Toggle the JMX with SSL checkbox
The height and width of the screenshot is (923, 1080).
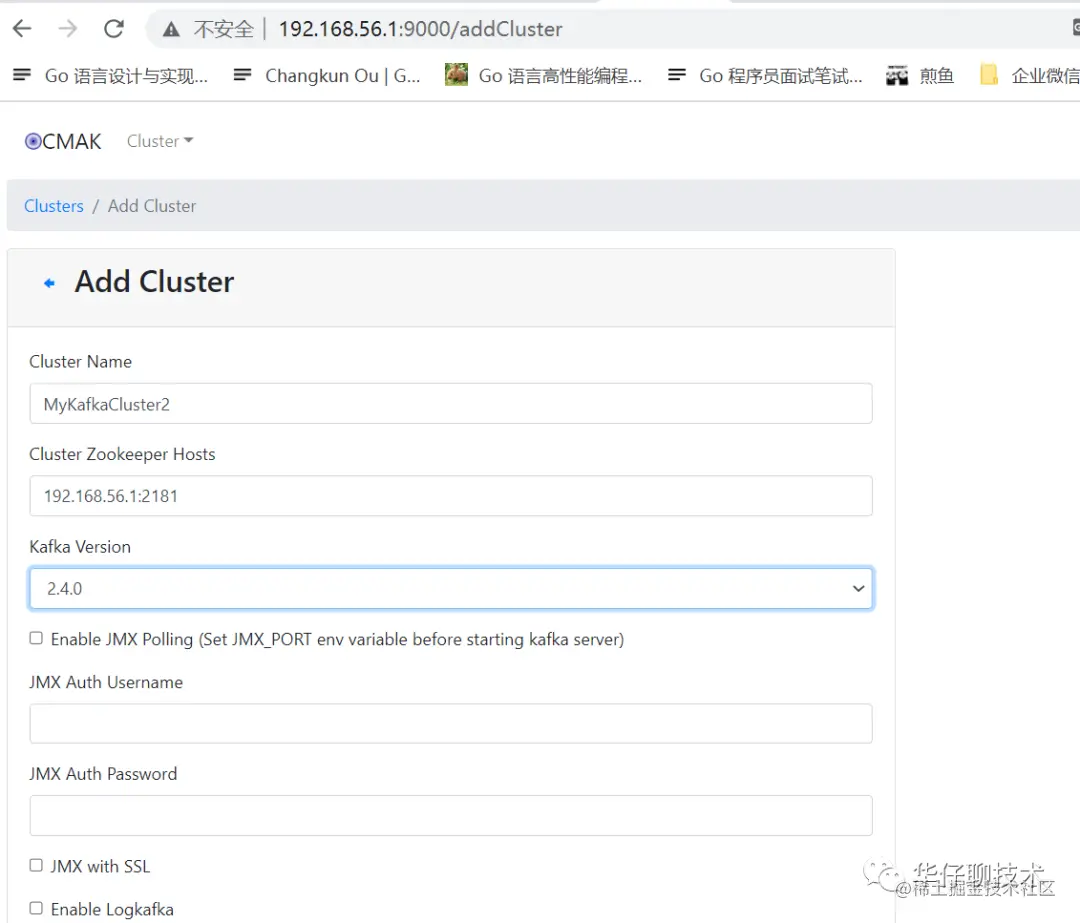36,865
